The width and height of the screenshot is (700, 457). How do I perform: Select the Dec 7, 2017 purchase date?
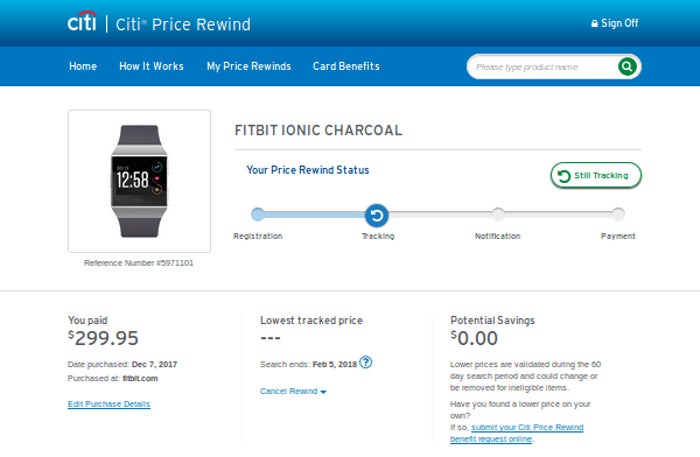coord(154,364)
